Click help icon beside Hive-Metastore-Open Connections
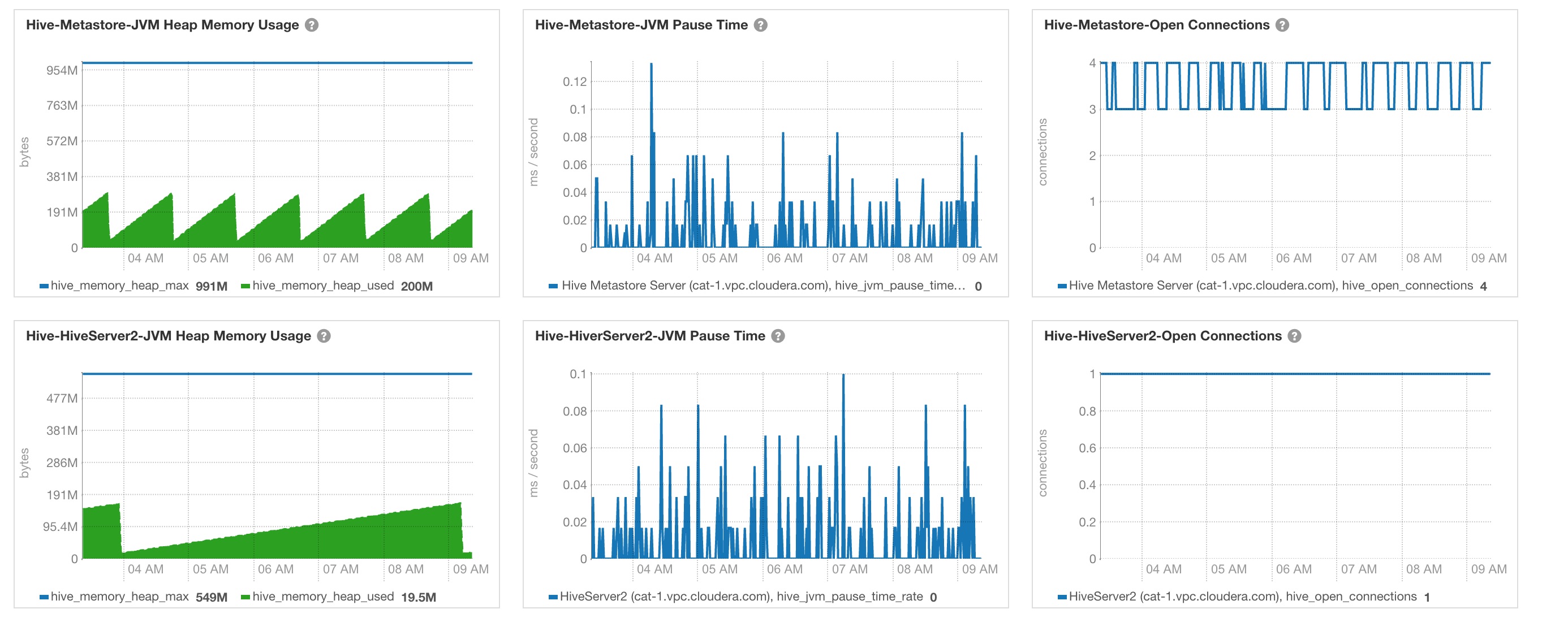 [1282, 25]
